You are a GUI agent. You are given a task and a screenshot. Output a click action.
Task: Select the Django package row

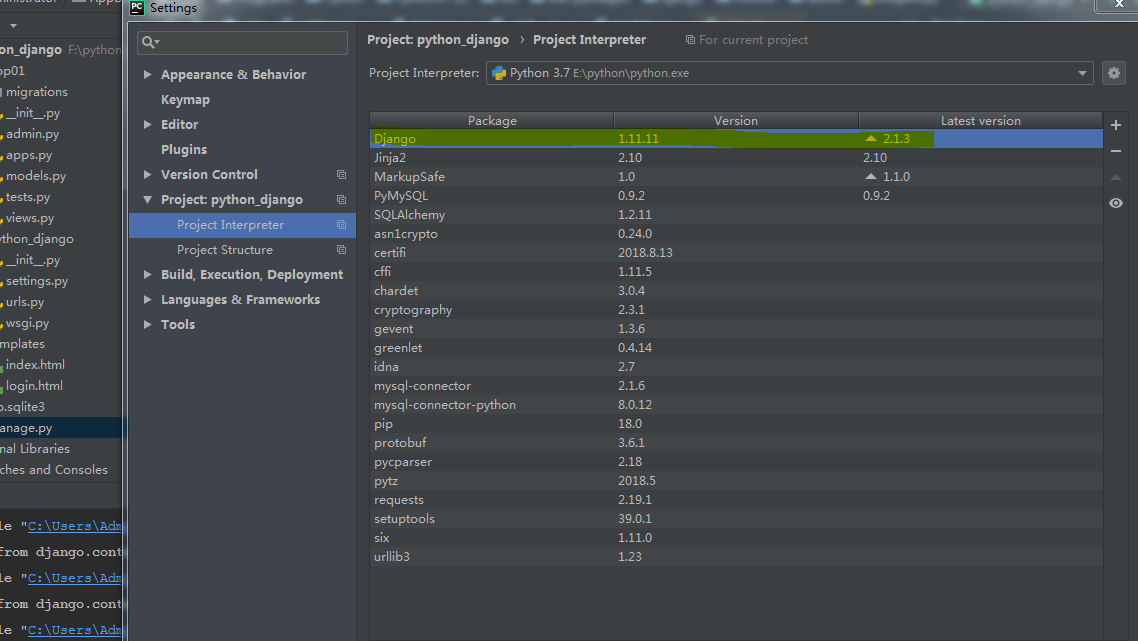[x=736, y=138]
